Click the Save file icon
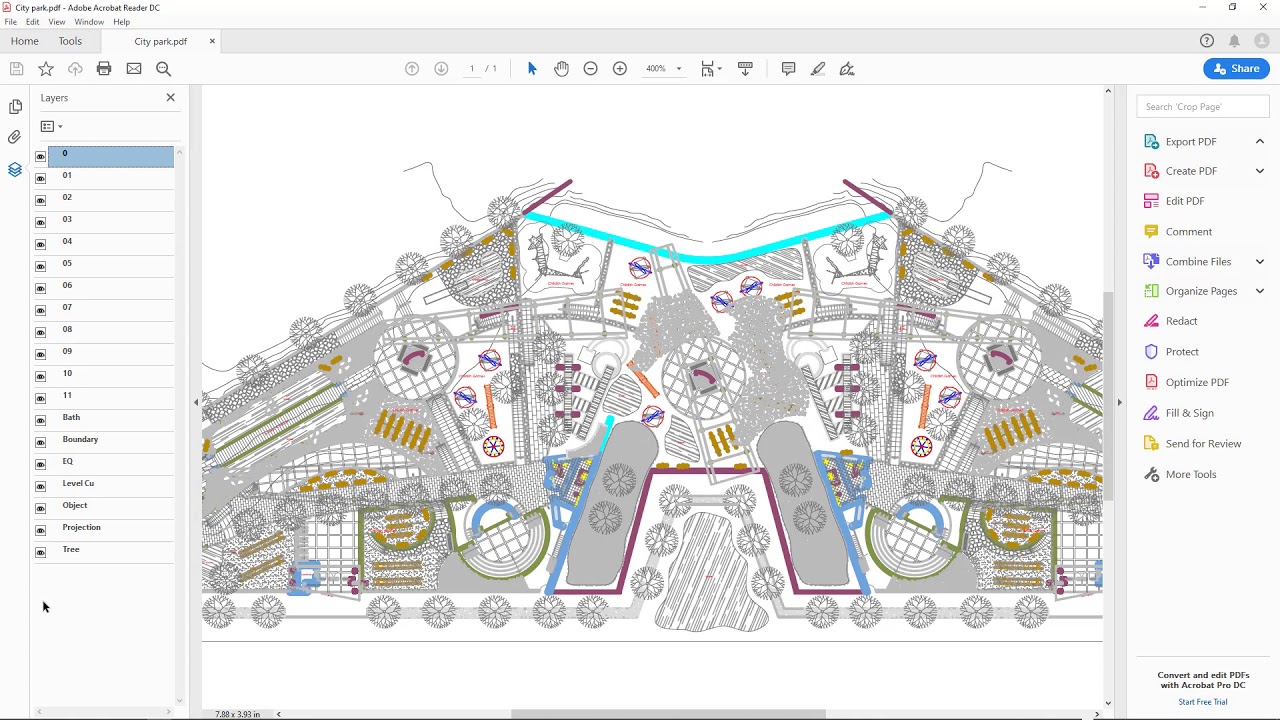1280x720 pixels. point(16,69)
